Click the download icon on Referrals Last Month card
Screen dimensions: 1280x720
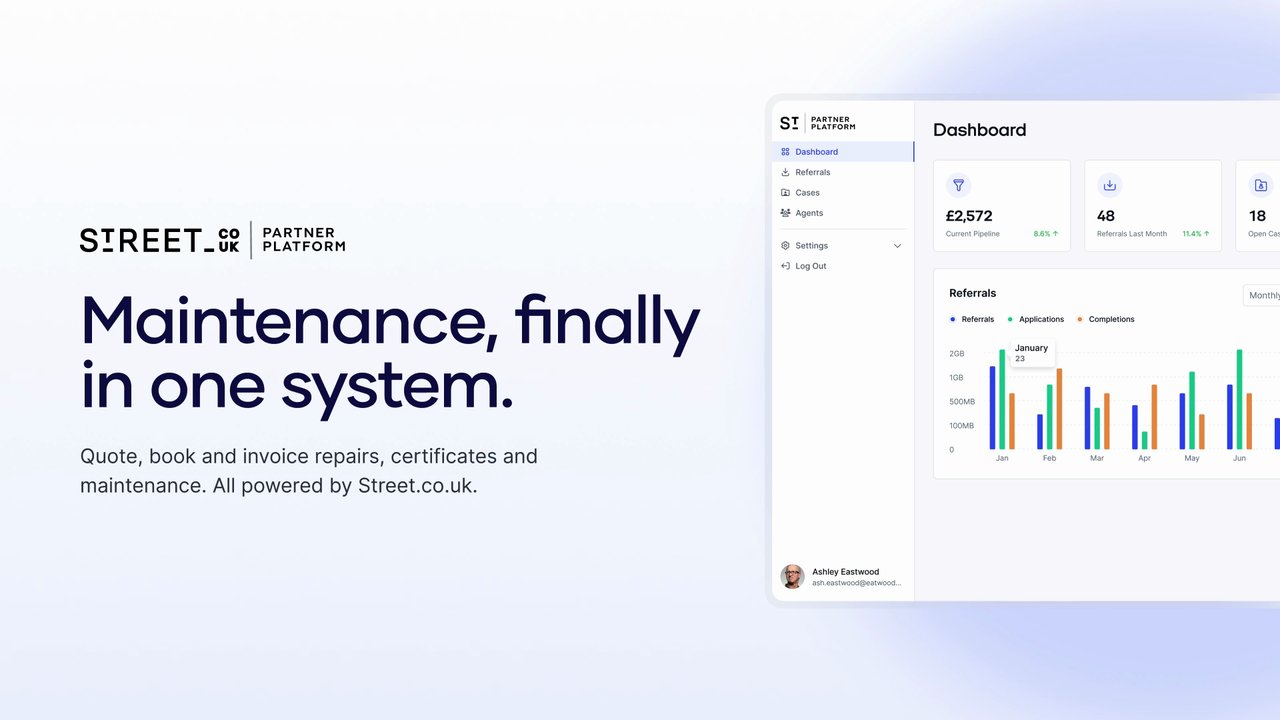tap(1109, 185)
